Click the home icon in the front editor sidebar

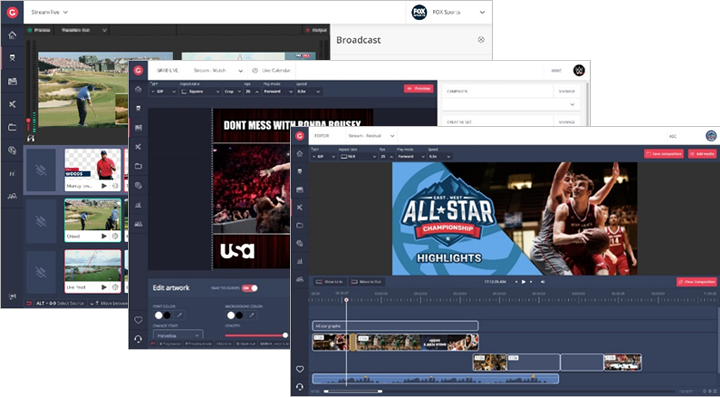[300, 154]
